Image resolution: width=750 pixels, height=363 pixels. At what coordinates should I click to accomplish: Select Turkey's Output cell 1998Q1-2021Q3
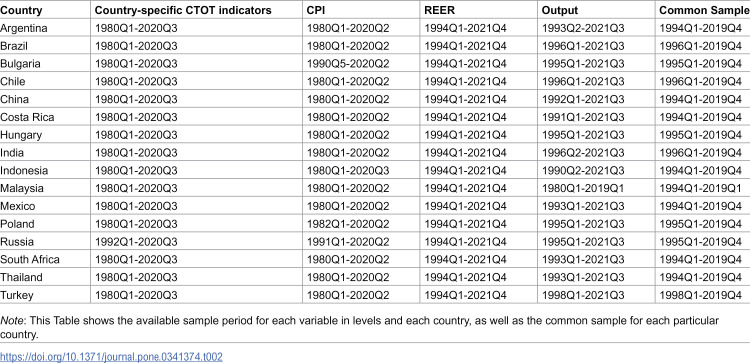583,295
